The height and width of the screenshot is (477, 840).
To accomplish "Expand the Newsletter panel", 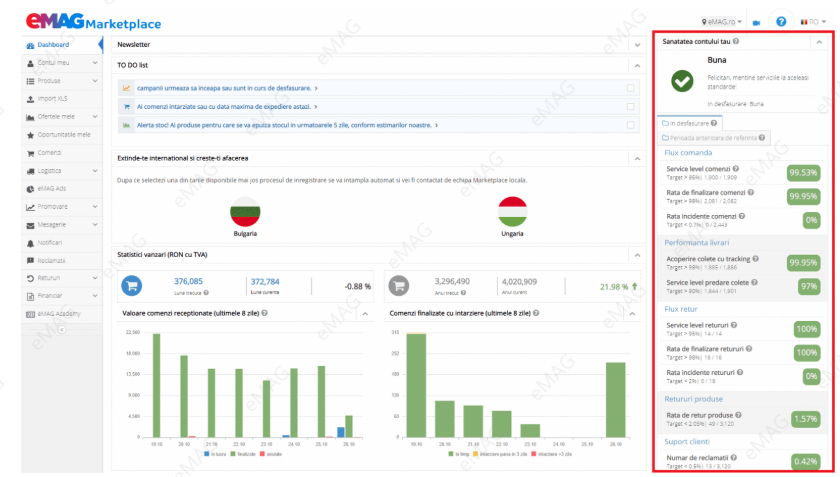I will [637, 45].
